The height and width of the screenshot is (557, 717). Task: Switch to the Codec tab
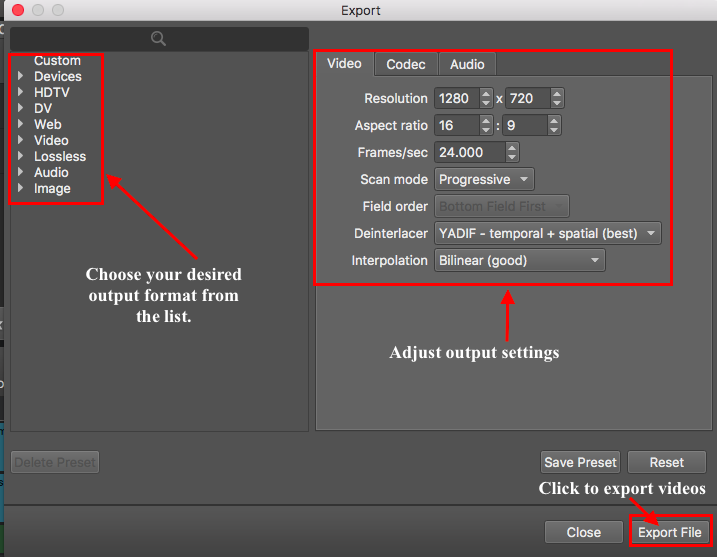(x=406, y=64)
